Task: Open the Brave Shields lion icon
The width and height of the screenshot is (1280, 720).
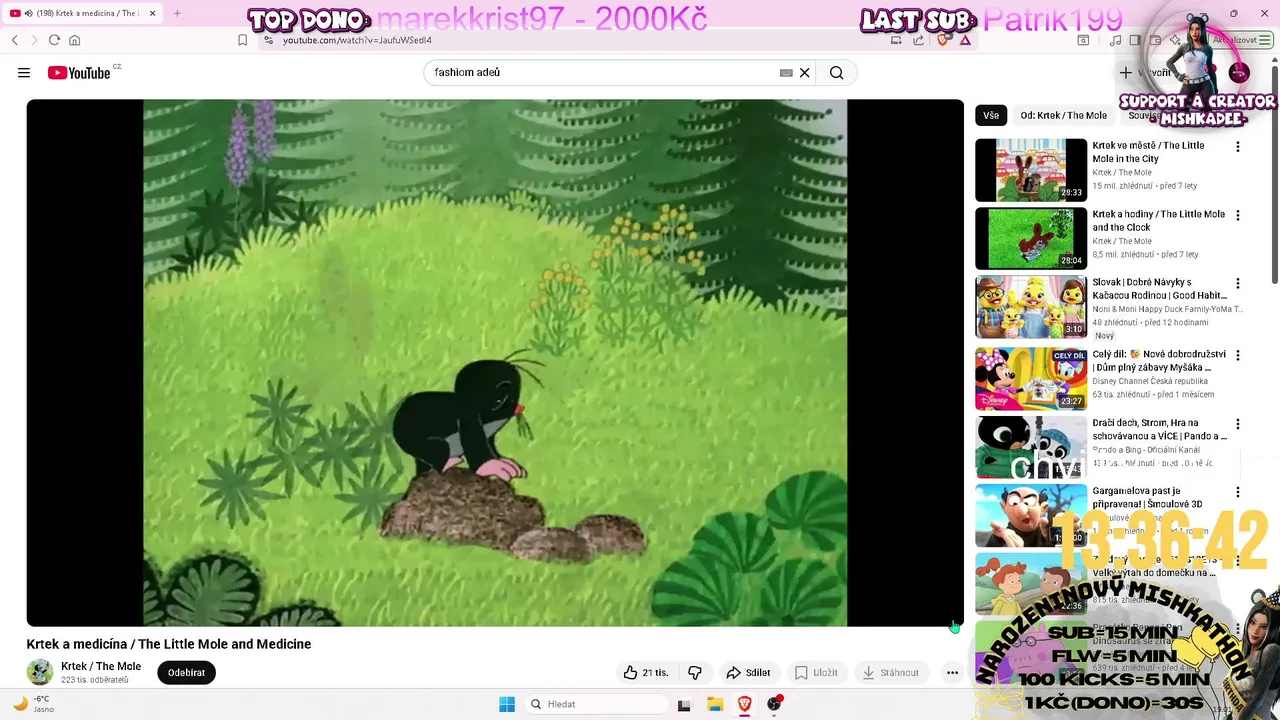Action: [943, 40]
